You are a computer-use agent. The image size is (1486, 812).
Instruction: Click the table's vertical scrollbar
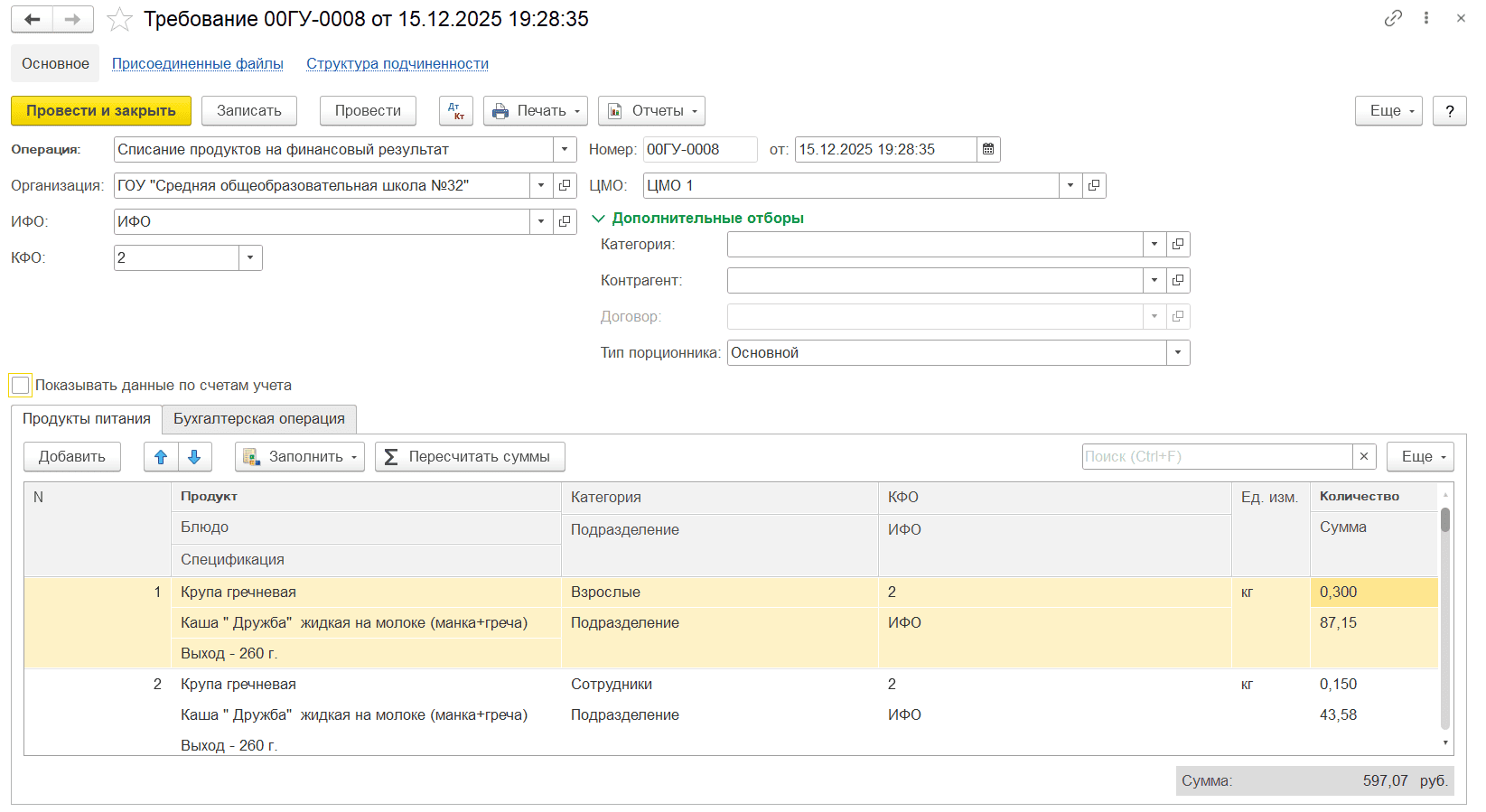pos(1445,623)
